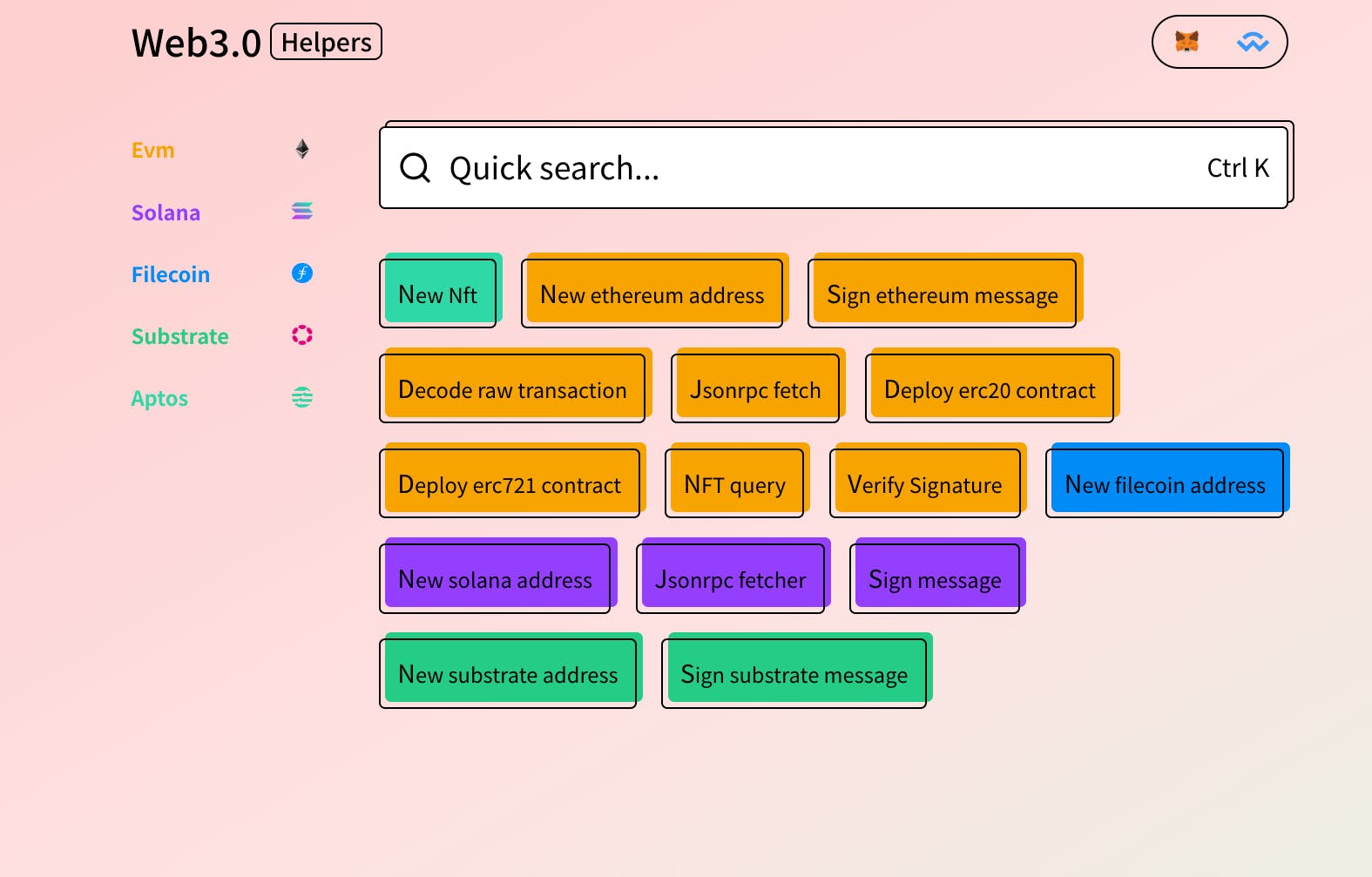This screenshot has width=1372, height=877.
Task: Open New solana address tool
Action: tap(495, 579)
